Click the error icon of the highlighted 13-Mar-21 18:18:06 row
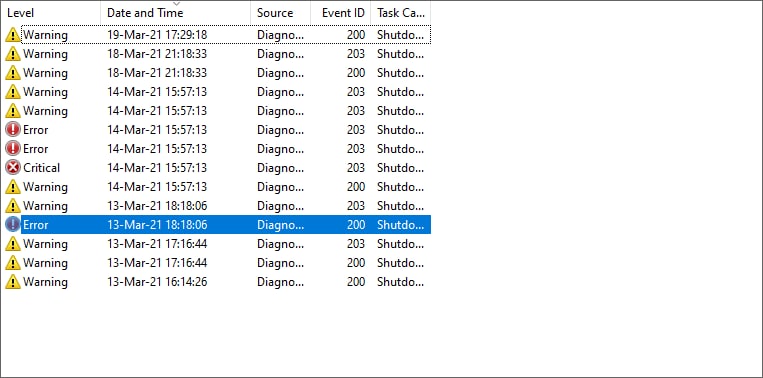Image resolution: width=763 pixels, height=378 pixels. [13, 225]
